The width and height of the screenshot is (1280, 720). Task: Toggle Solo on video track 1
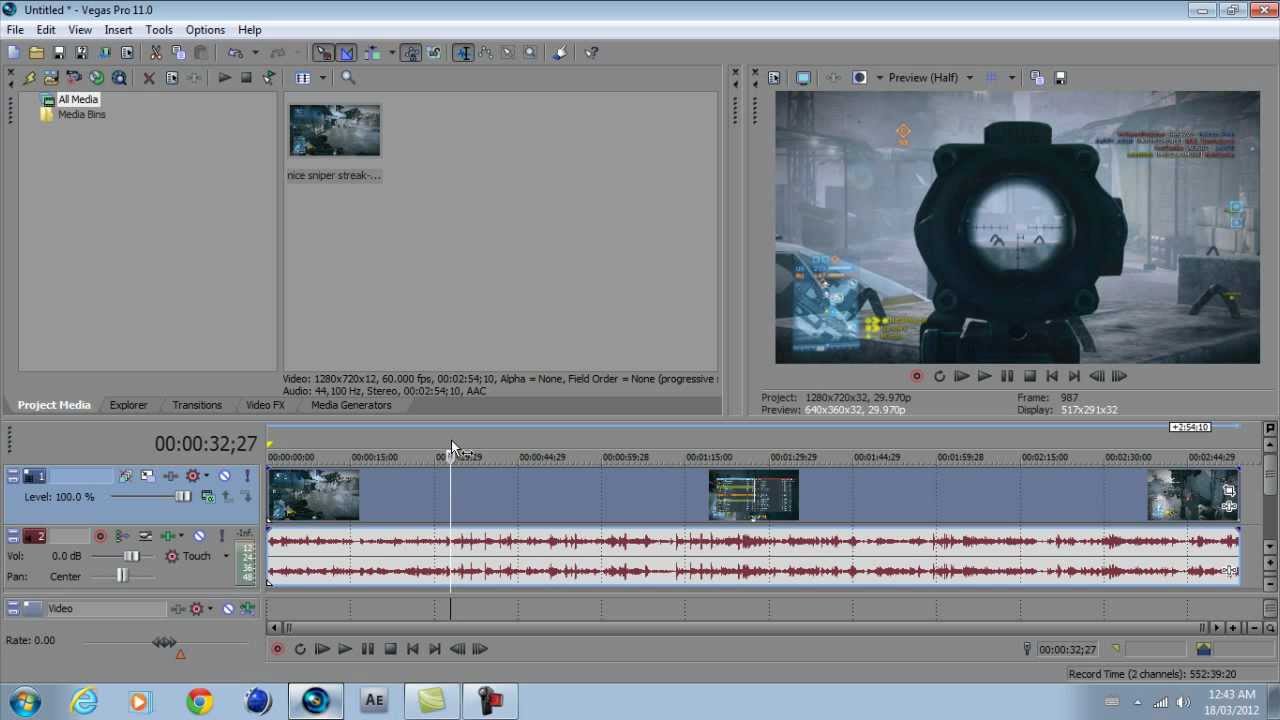[247, 476]
